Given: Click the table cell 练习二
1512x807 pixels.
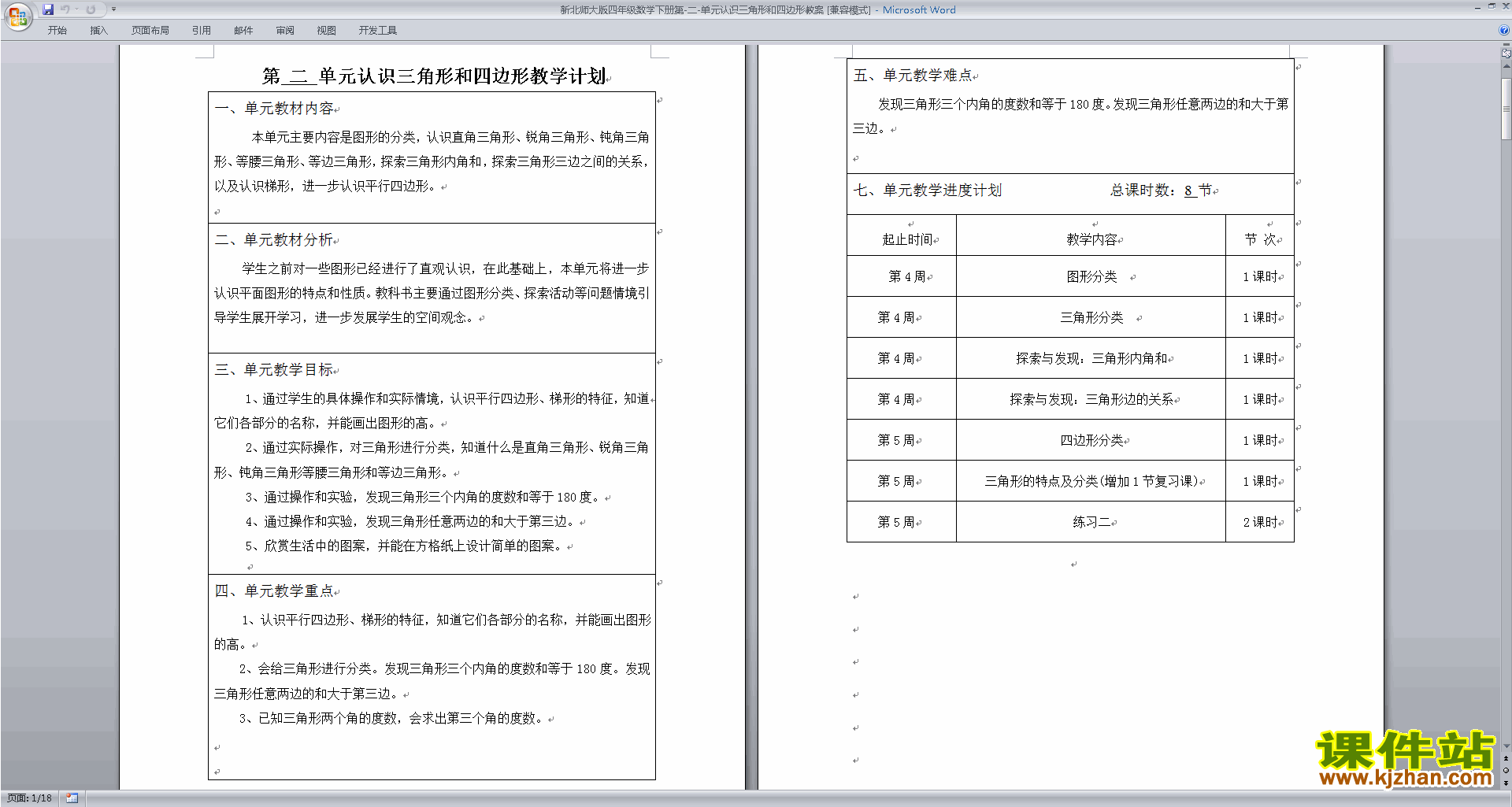Looking at the screenshot, I should click(1091, 523).
